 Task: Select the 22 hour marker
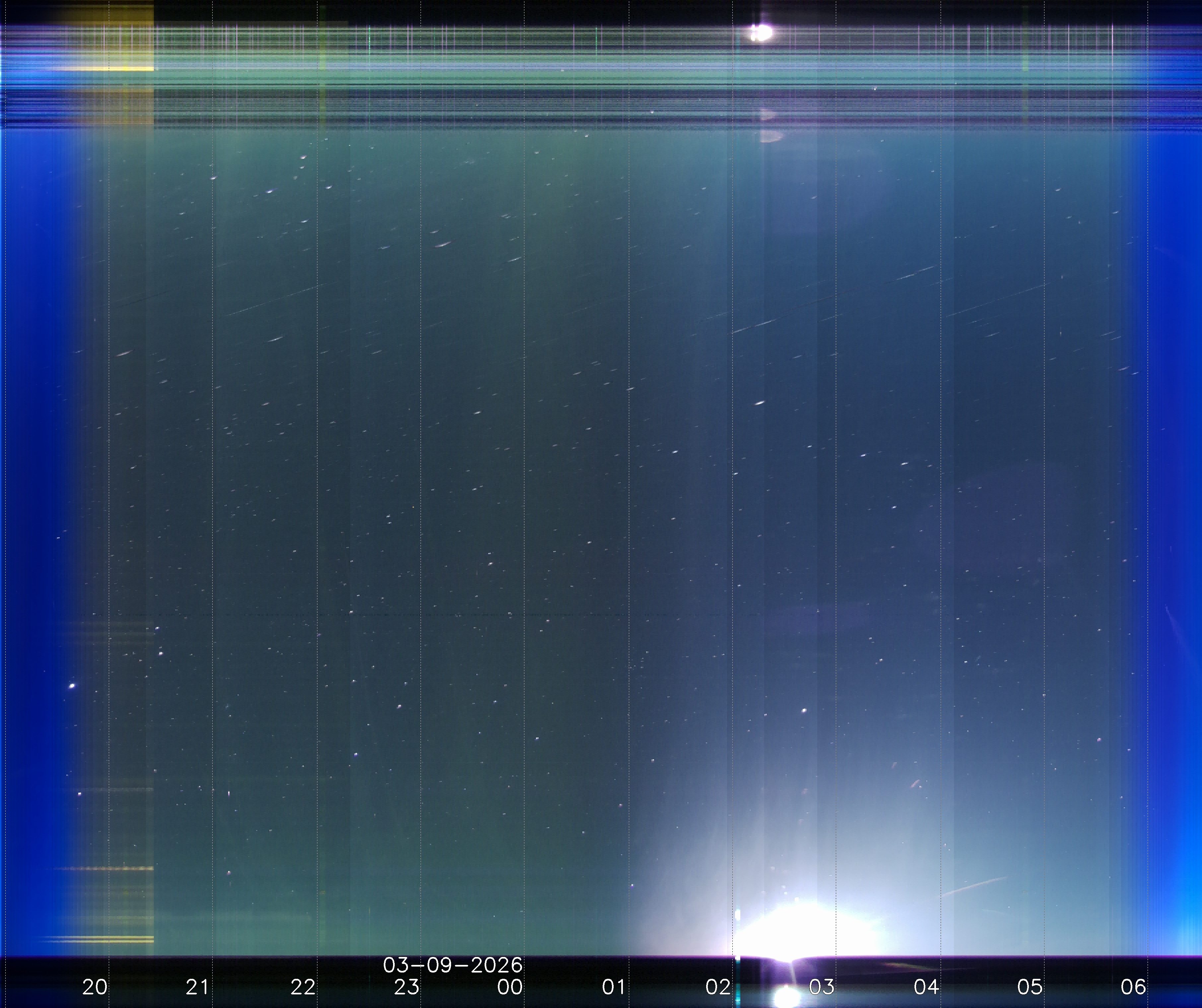click(303, 986)
